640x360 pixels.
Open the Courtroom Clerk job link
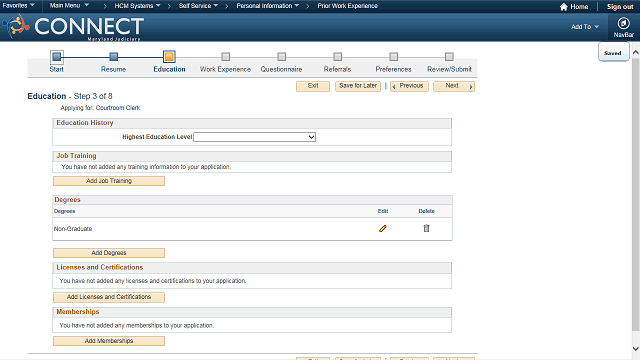(x=118, y=108)
